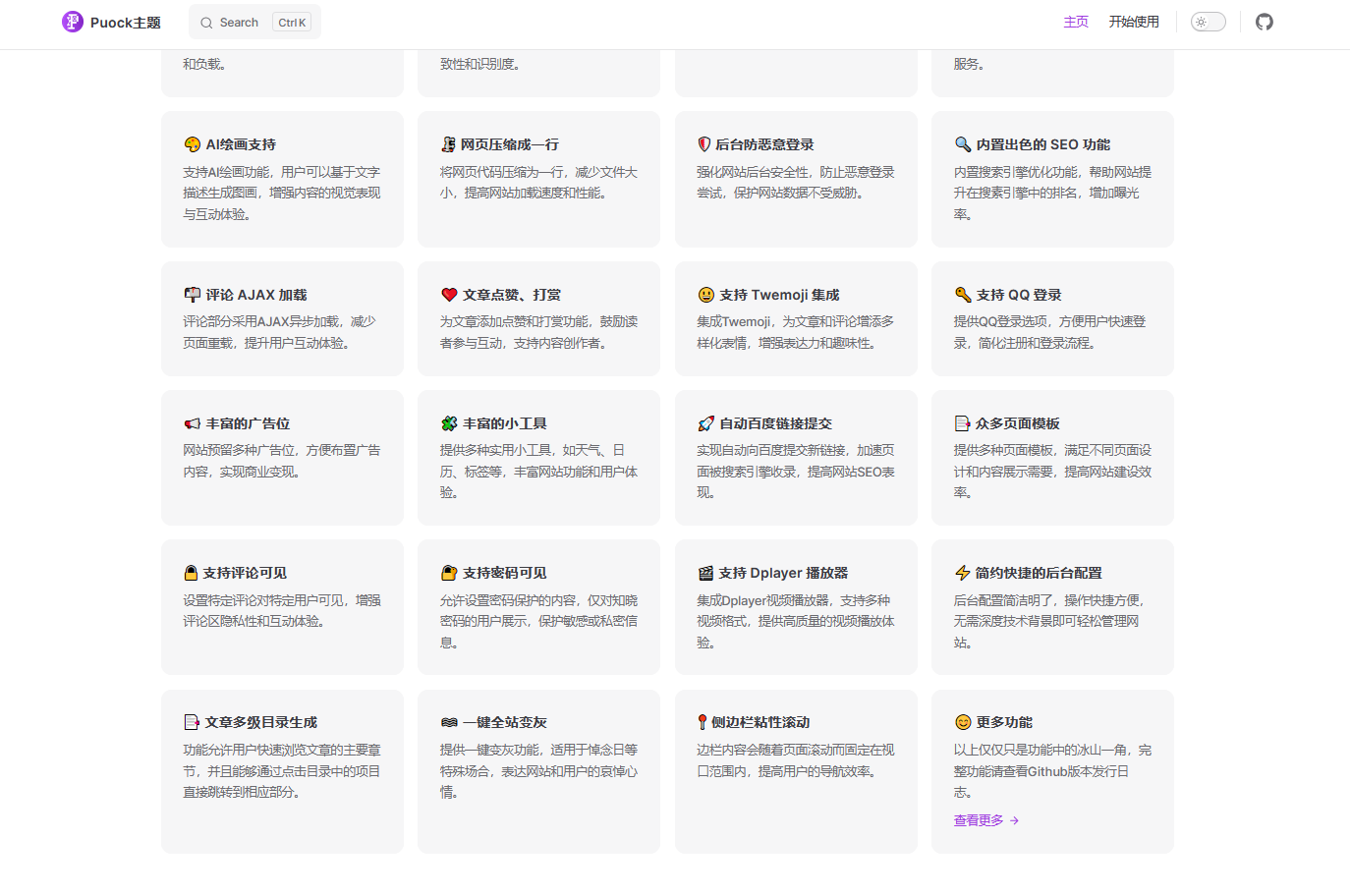Click the palette icon on AI绘画支持 card
Viewport: 1350px width, 896px height.
pyautogui.click(x=192, y=143)
